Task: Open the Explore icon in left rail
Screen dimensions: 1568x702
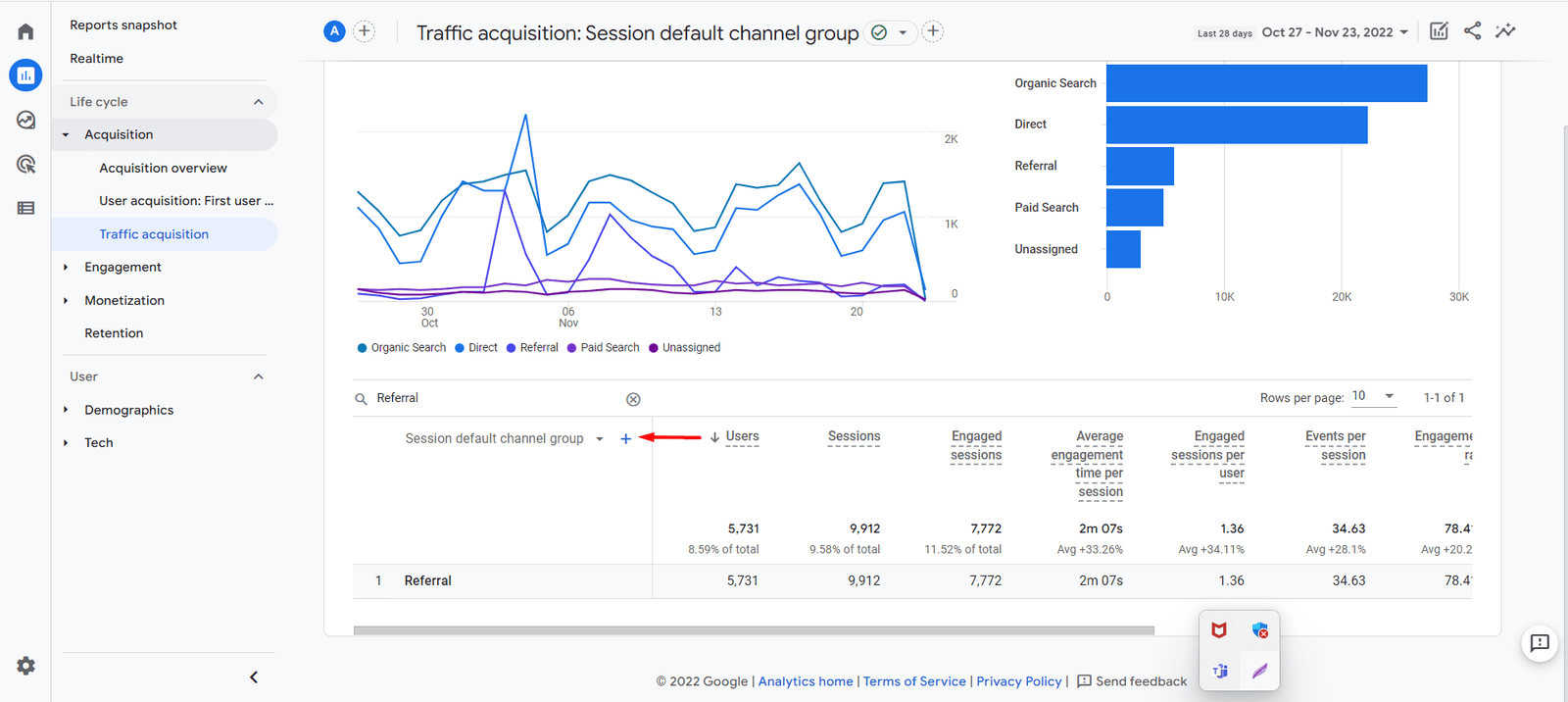Action: pos(25,120)
